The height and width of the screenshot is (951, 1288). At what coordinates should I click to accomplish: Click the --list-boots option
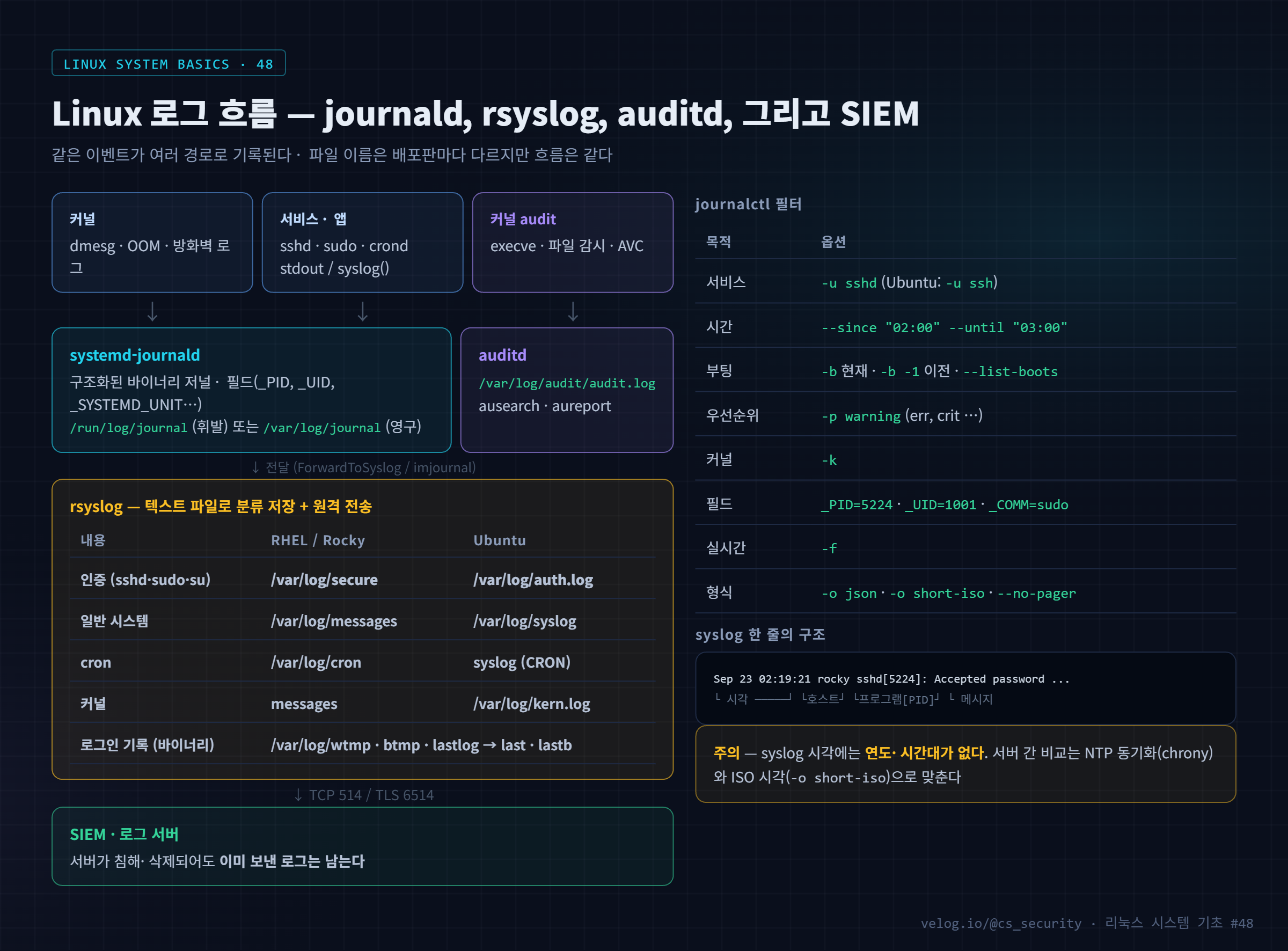pos(1011,372)
